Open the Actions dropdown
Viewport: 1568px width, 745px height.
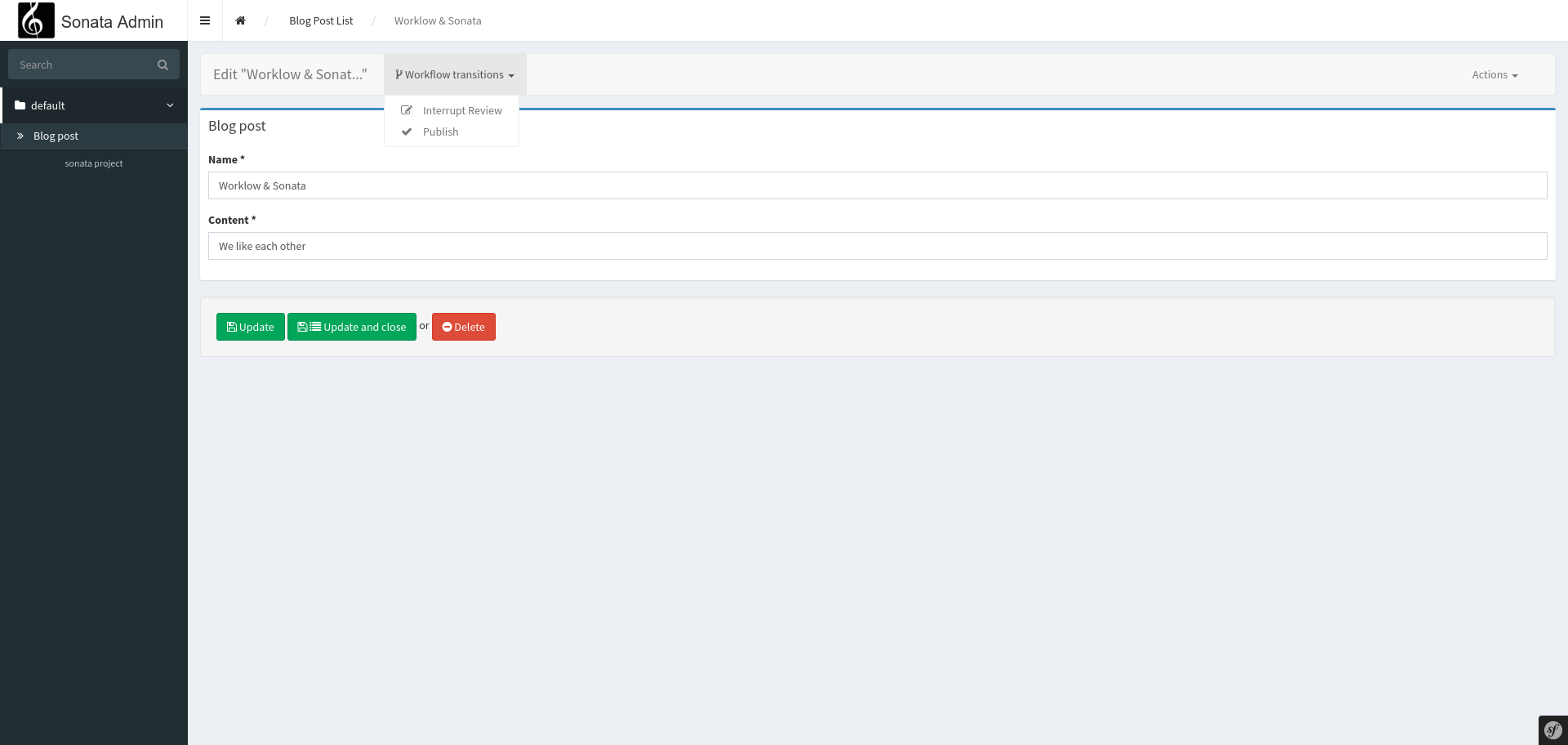[x=1494, y=74]
